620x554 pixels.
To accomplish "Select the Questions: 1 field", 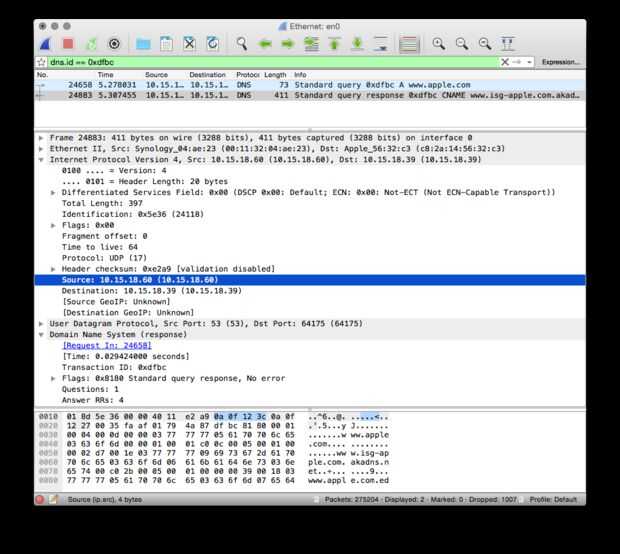I will (x=90, y=390).
